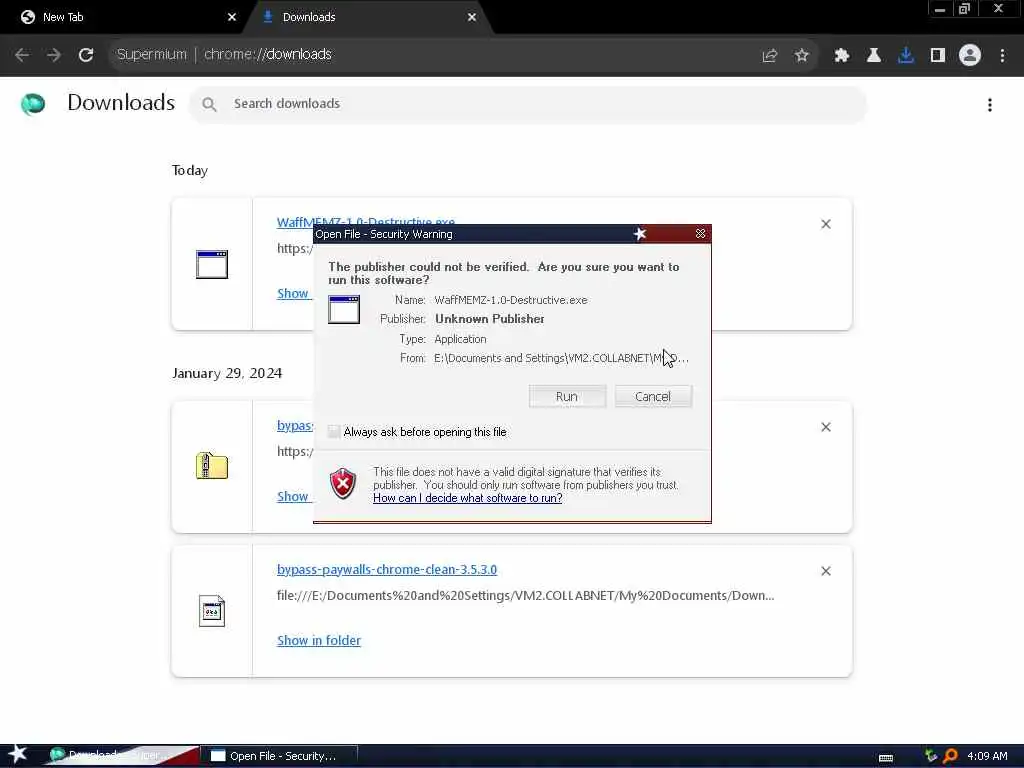Show bypass-paywalls-chrome-clean-3.5.3.0 in folder
Image resolution: width=1024 pixels, height=768 pixels.
tap(319, 641)
